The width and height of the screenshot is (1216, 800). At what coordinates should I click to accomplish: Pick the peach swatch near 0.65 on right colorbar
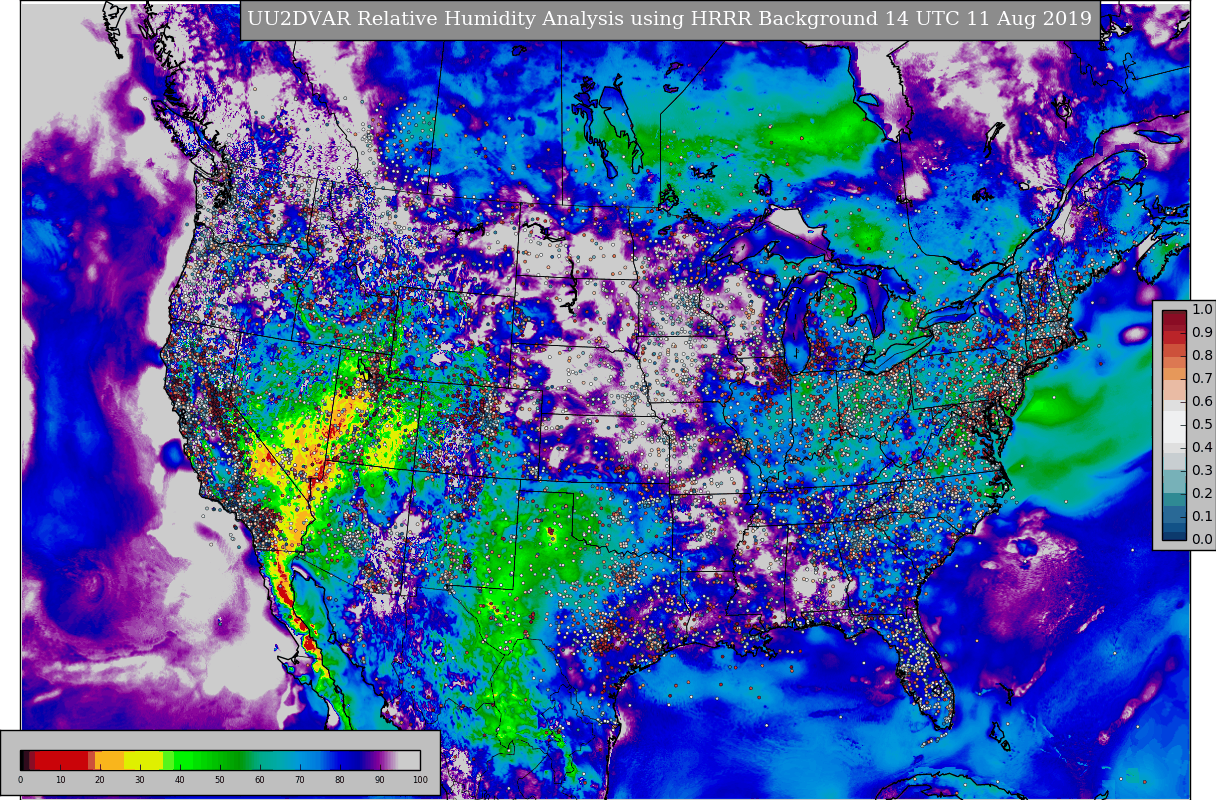tap(1174, 390)
